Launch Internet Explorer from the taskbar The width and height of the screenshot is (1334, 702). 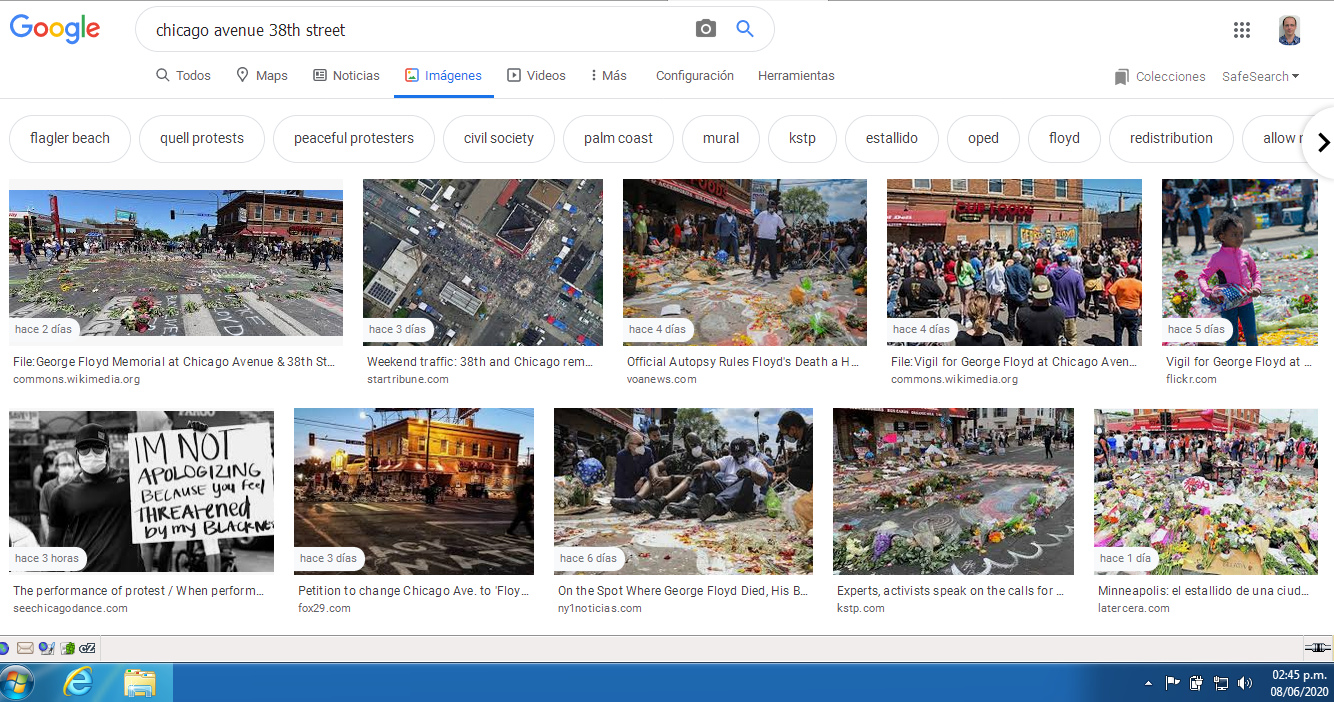point(78,683)
